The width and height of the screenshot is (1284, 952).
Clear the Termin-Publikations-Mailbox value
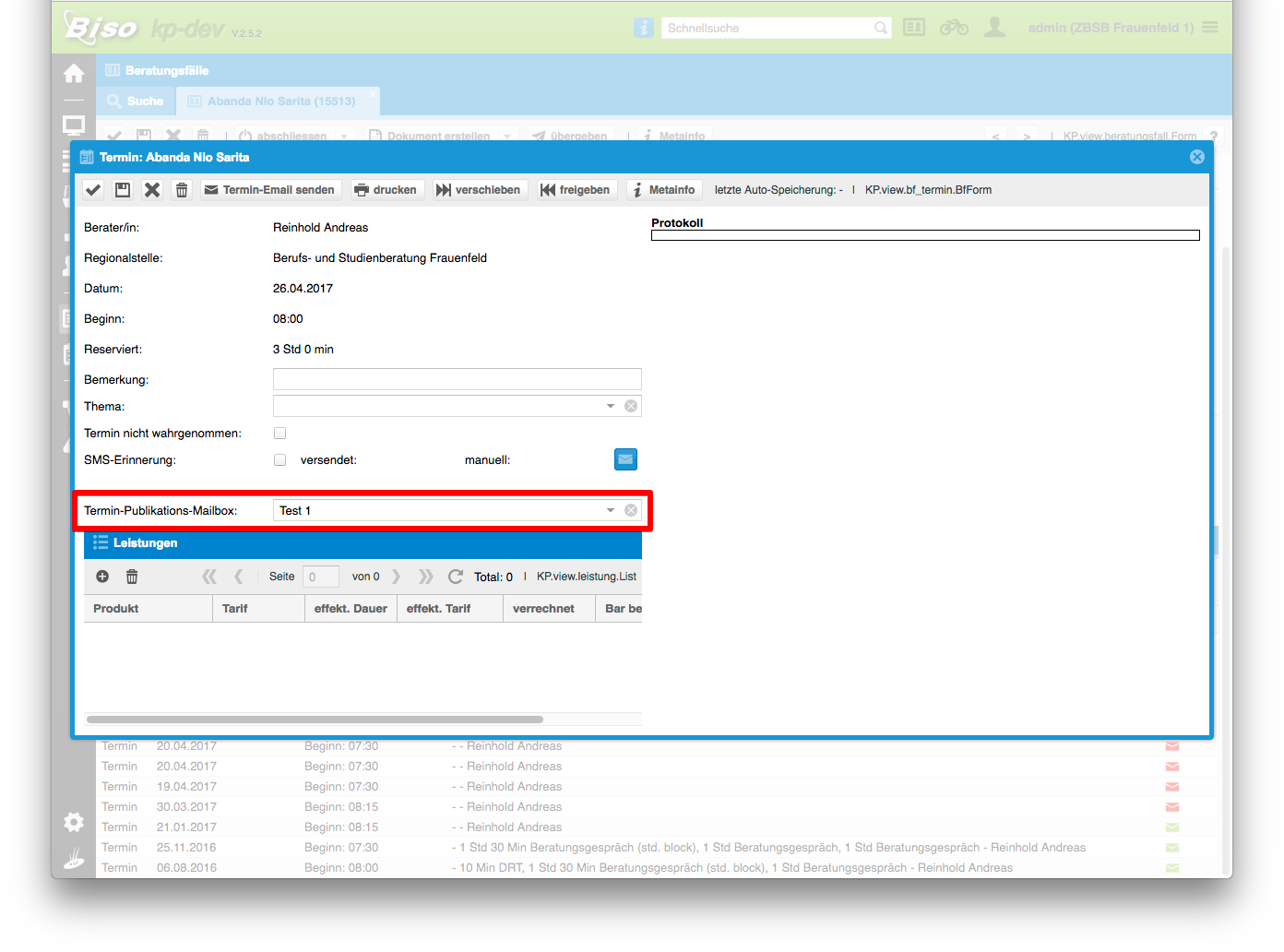click(631, 510)
